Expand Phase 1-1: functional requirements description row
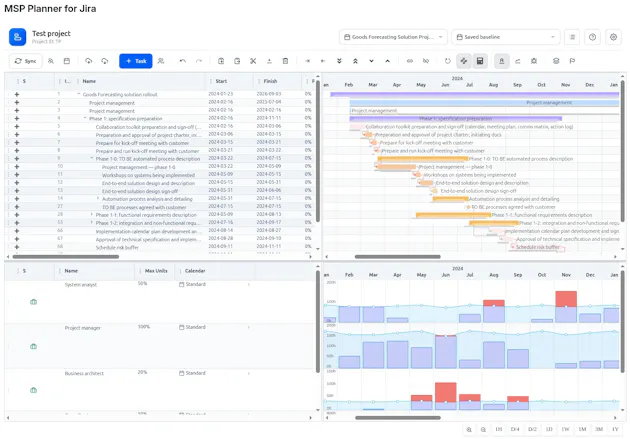 point(92,214)
